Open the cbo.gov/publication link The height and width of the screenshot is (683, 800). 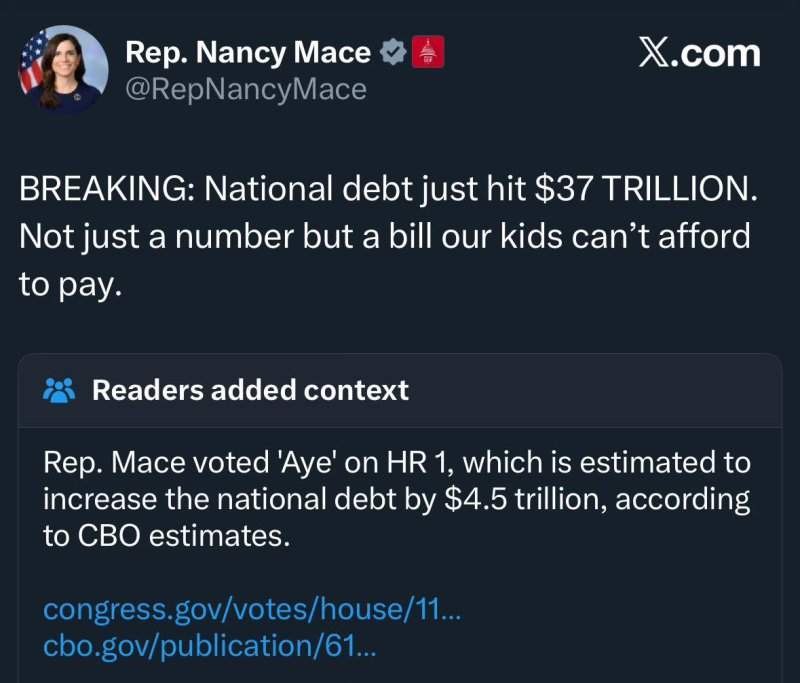click(210, 646)
